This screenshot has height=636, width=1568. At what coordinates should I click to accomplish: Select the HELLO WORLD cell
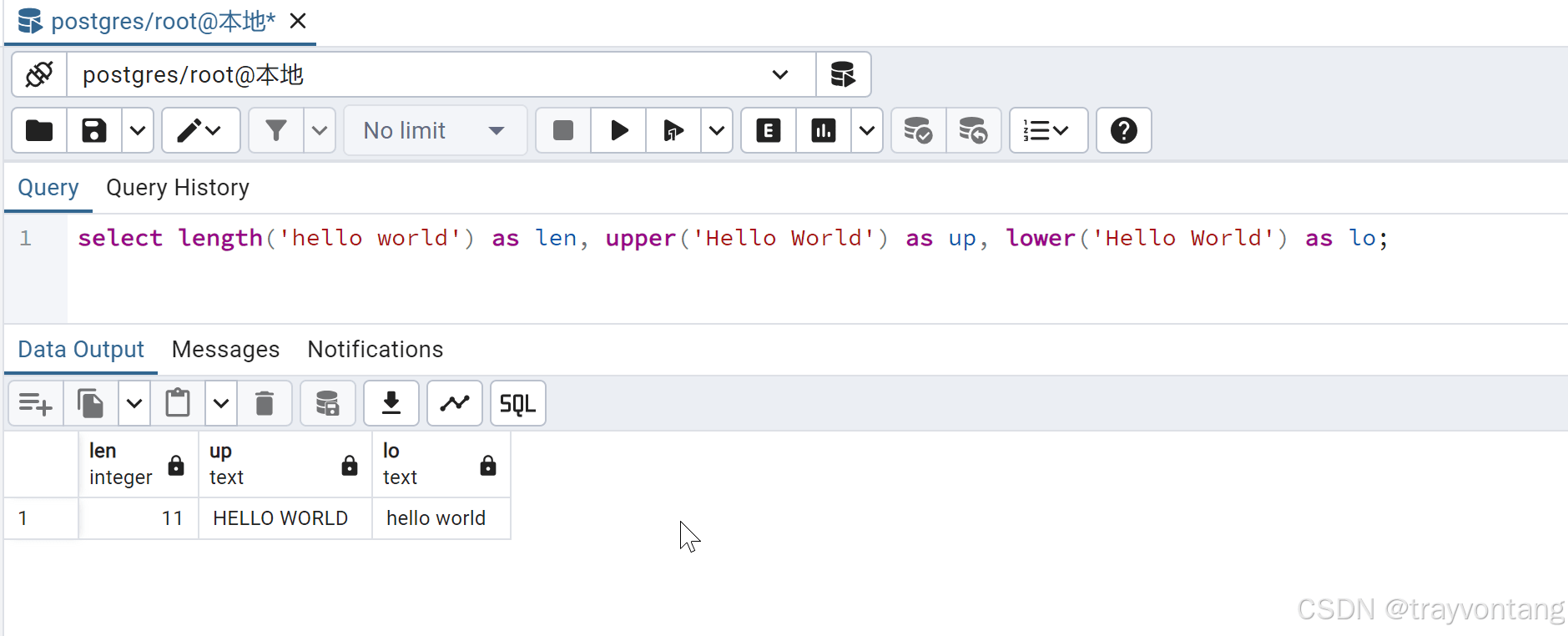click(x=285, y=518)
